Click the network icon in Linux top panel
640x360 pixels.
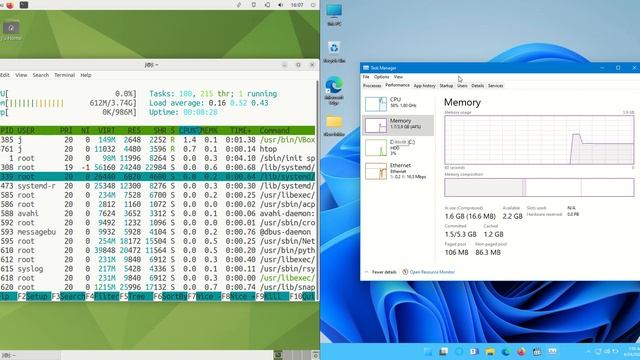267,5
